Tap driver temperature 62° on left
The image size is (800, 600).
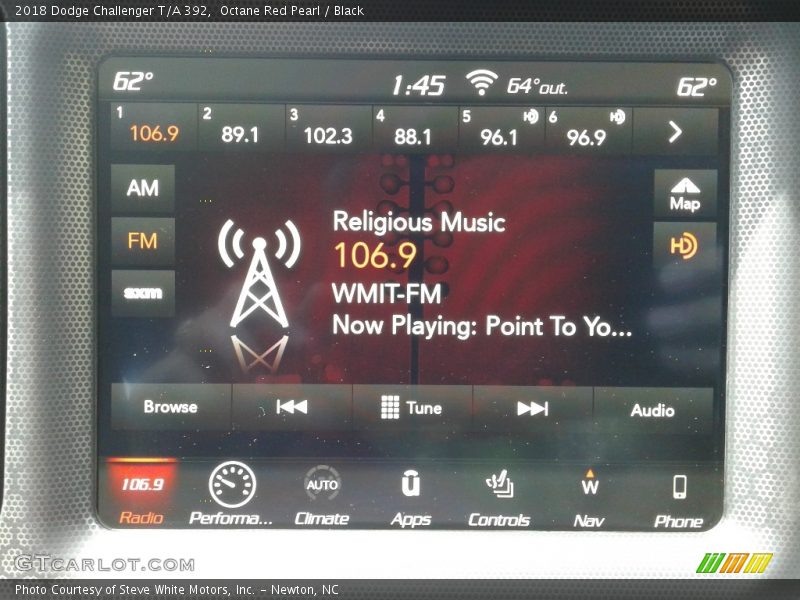(133, 81)
